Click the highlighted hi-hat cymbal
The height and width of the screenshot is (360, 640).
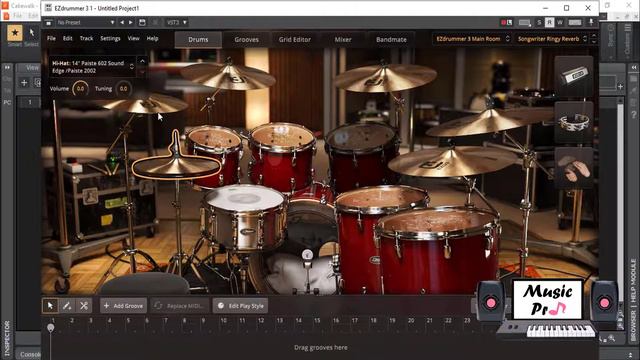click(x=176, y=166)
